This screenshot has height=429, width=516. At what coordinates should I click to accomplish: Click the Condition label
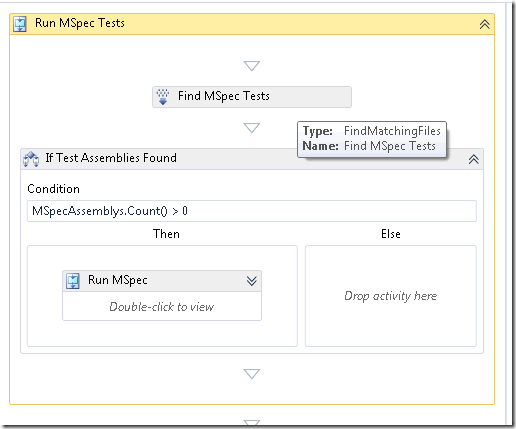tap(53, 189)
